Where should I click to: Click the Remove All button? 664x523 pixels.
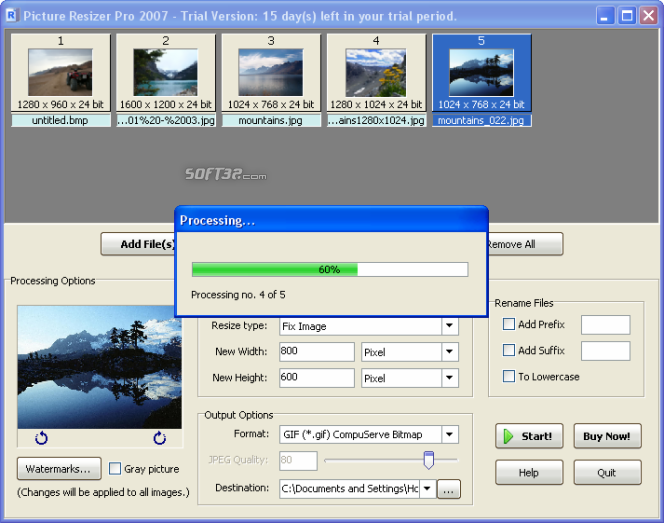(525, 244)
